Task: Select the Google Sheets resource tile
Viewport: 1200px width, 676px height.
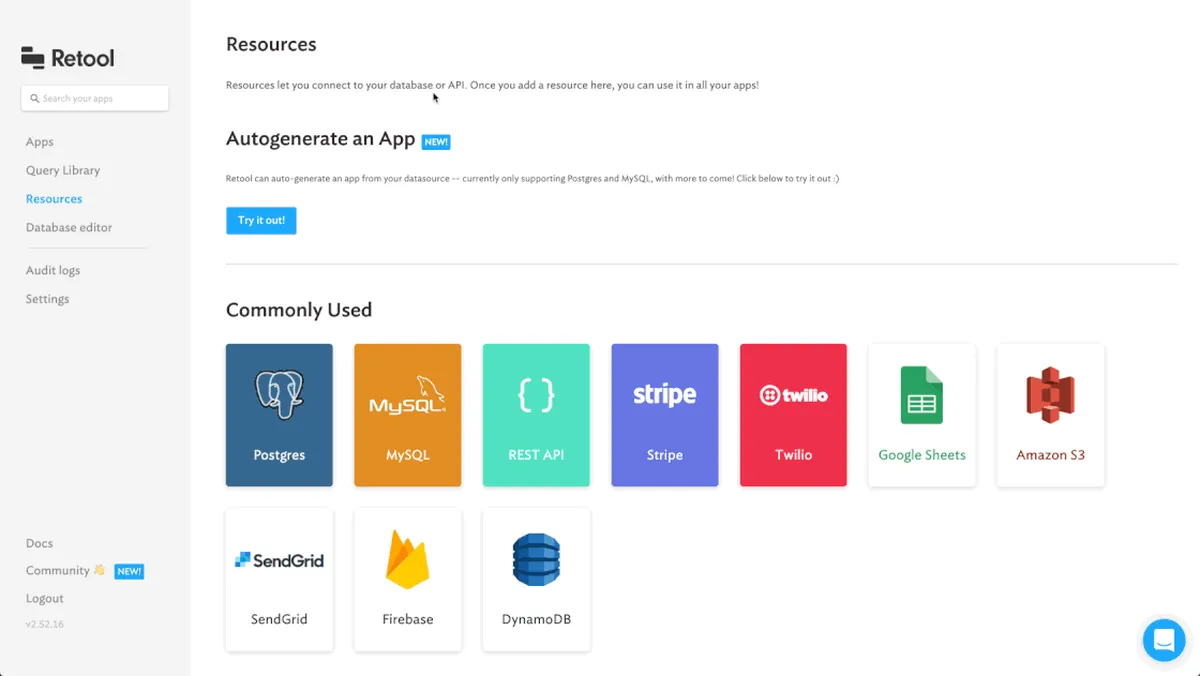Action: pos(922,415)
